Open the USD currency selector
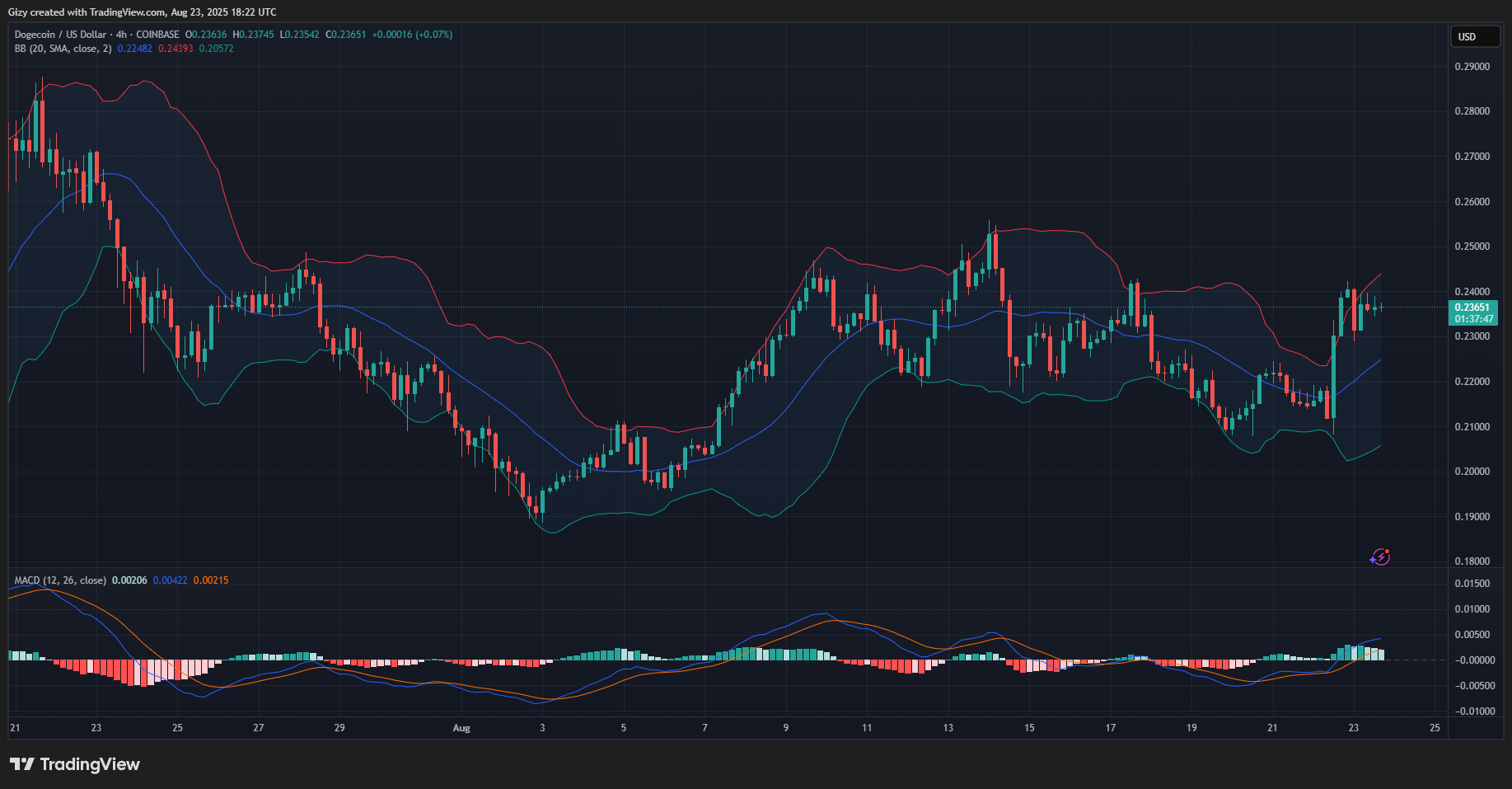 click(1474, 36)
